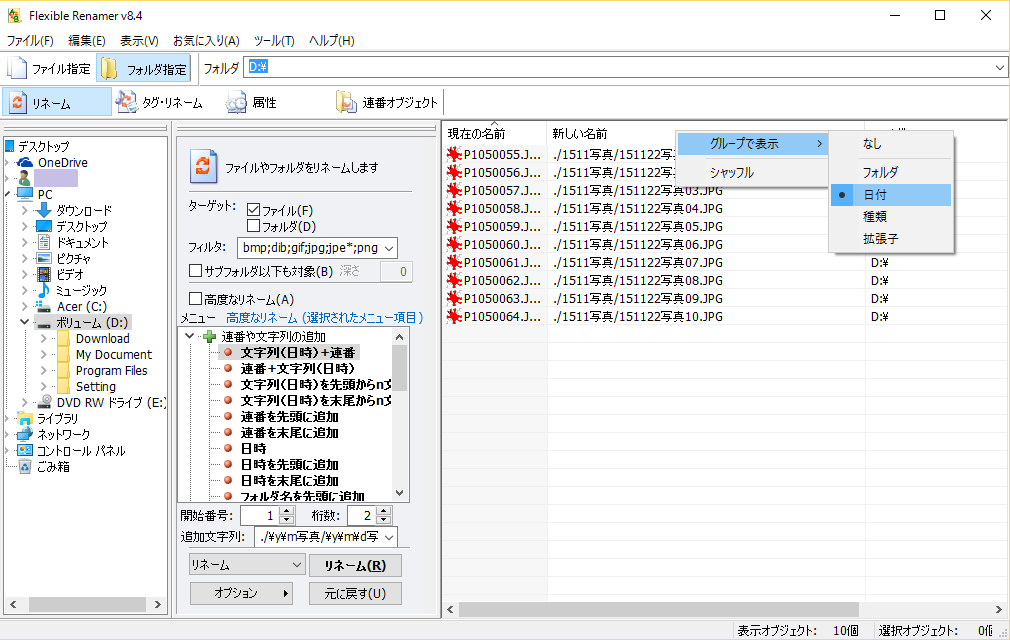This screenshot has width=1010, height=640.
Task: Open the フィルタ extension dropdown
Action: 389,248
